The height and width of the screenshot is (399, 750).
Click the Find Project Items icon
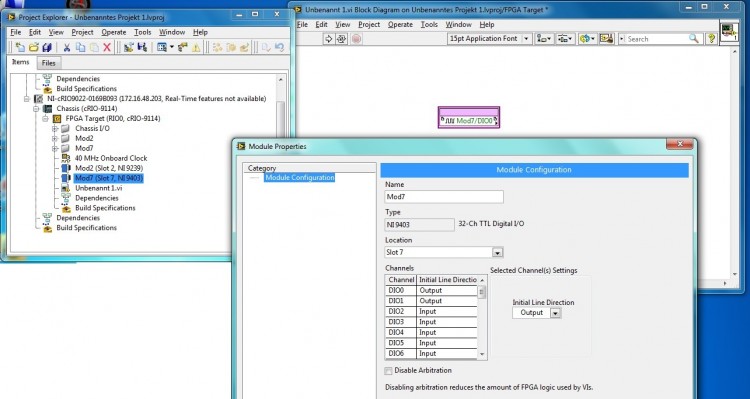182,47
